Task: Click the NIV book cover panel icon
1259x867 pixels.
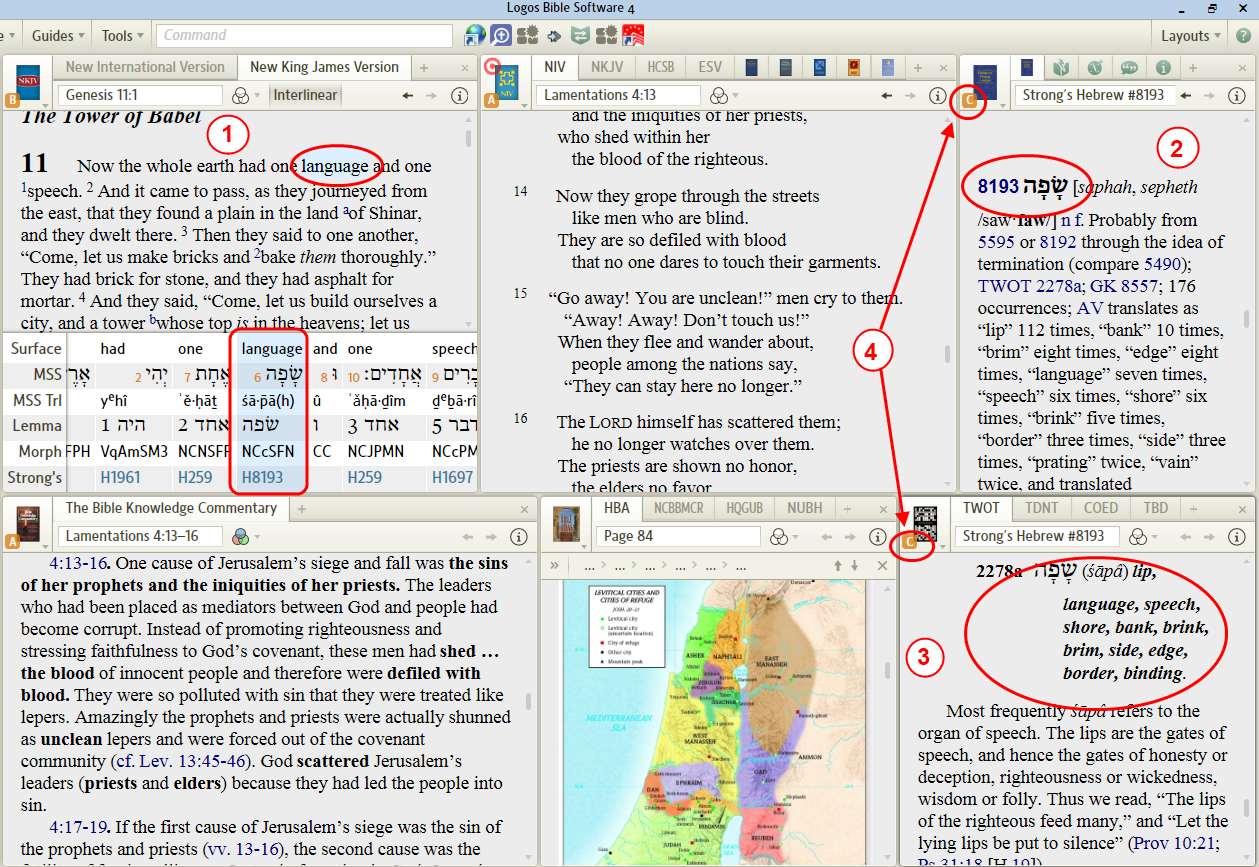Action: point(505,81)
